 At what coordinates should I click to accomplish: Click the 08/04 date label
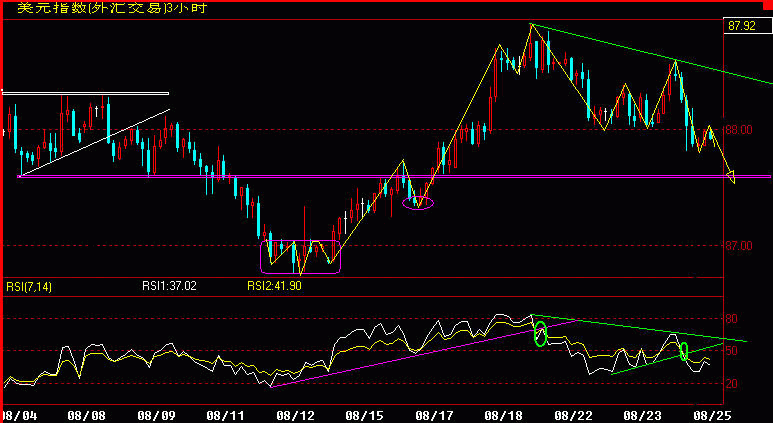point(20,416)
